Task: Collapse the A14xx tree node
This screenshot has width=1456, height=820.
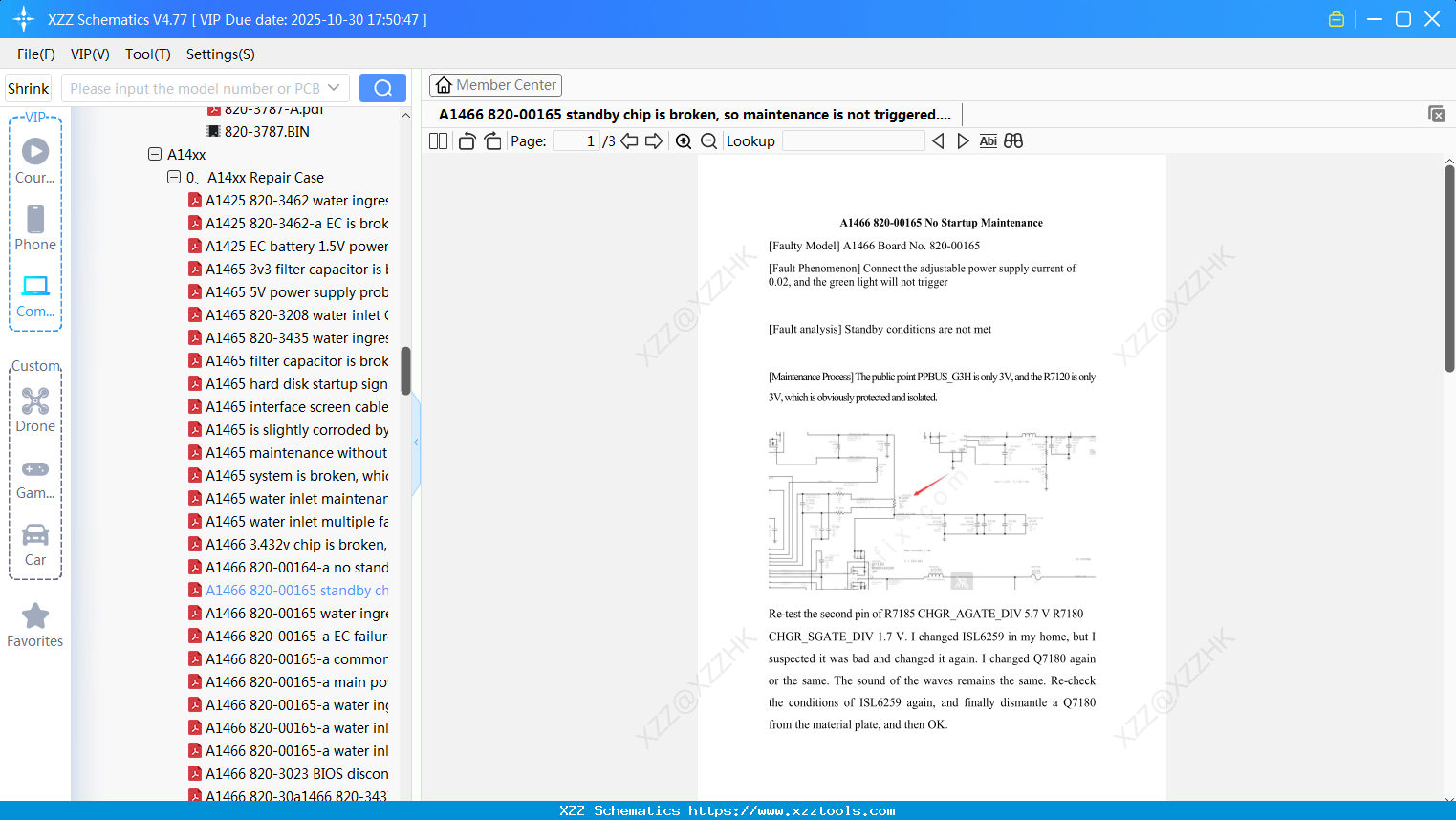Action: [155, 155]
